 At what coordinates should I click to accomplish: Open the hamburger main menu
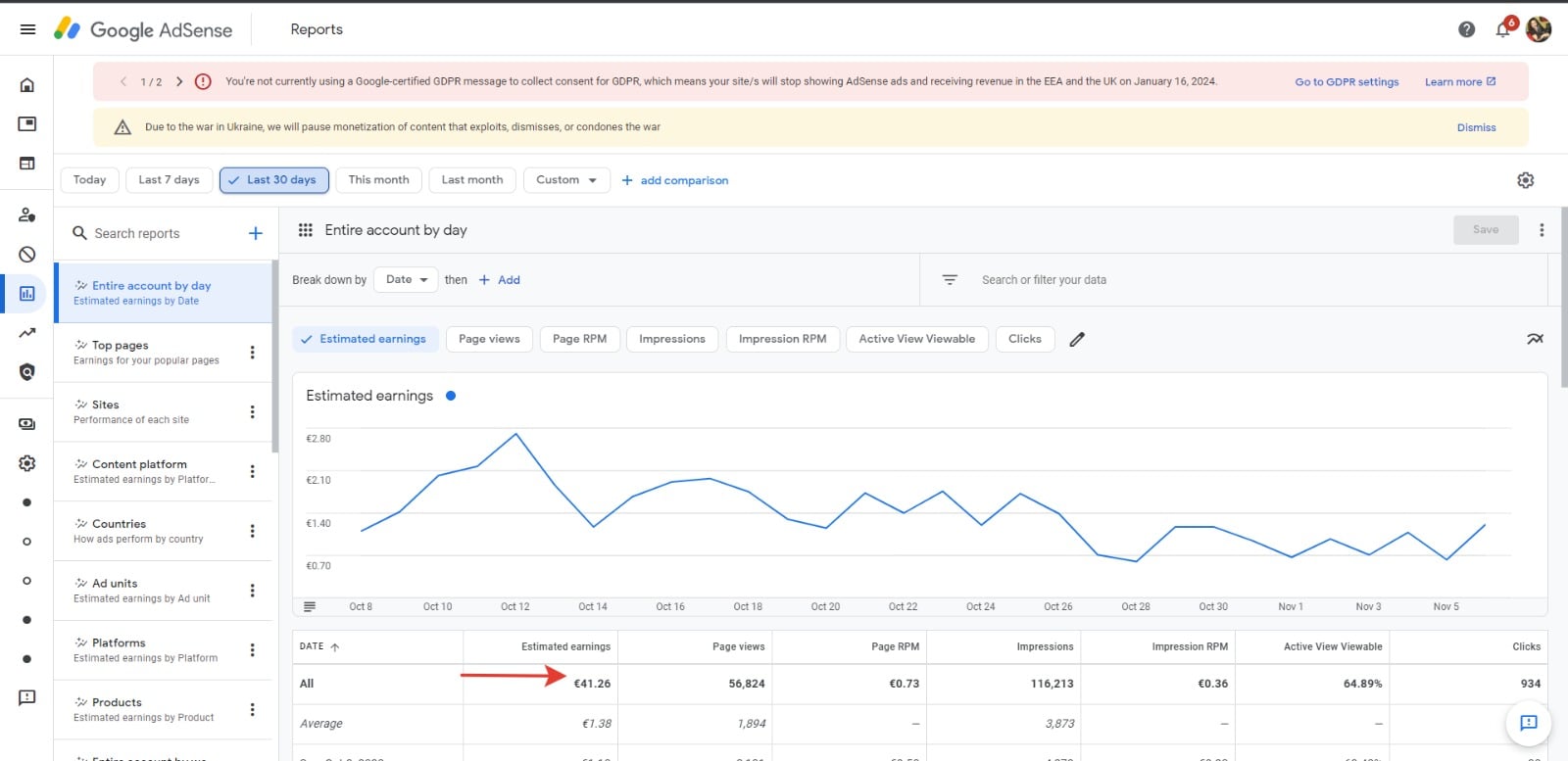coord(27,29)
